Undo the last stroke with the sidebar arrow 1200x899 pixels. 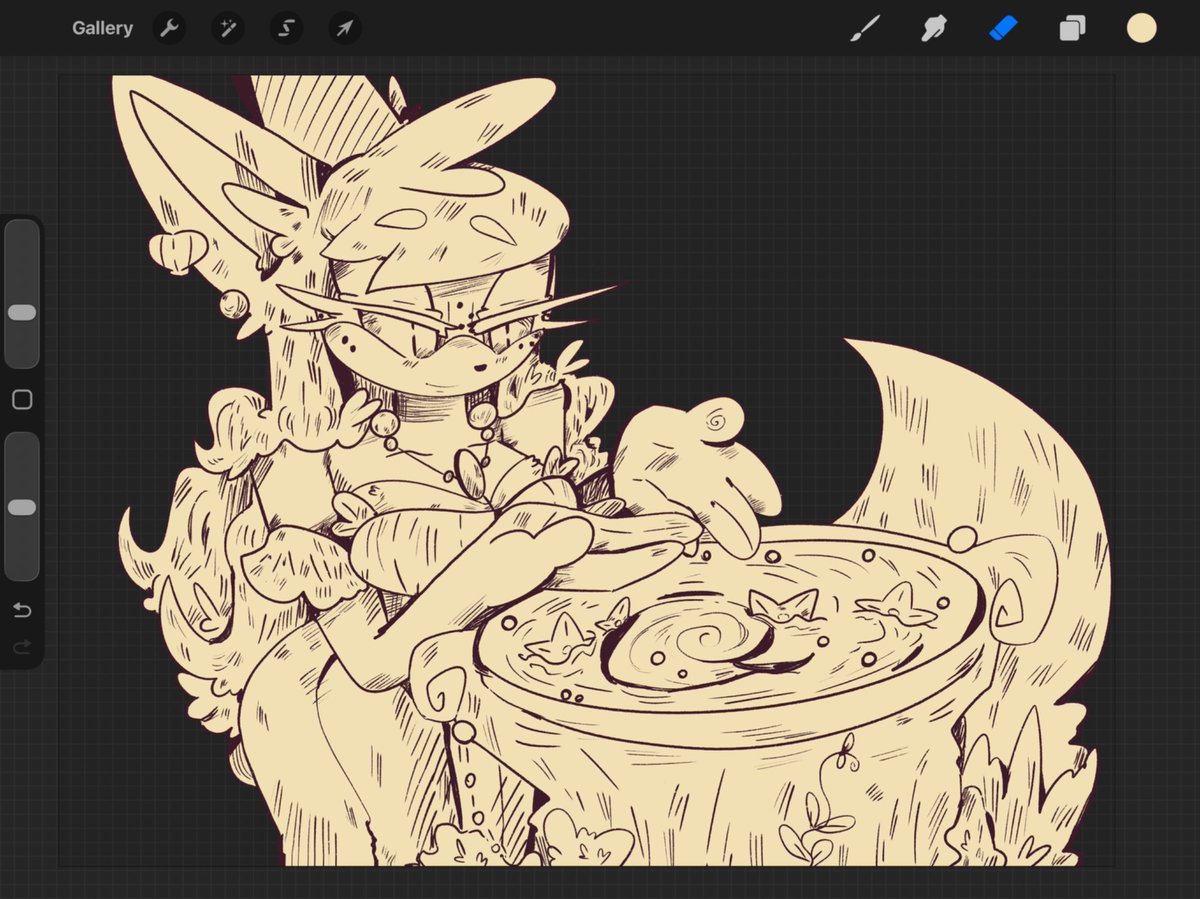[22, 610]
